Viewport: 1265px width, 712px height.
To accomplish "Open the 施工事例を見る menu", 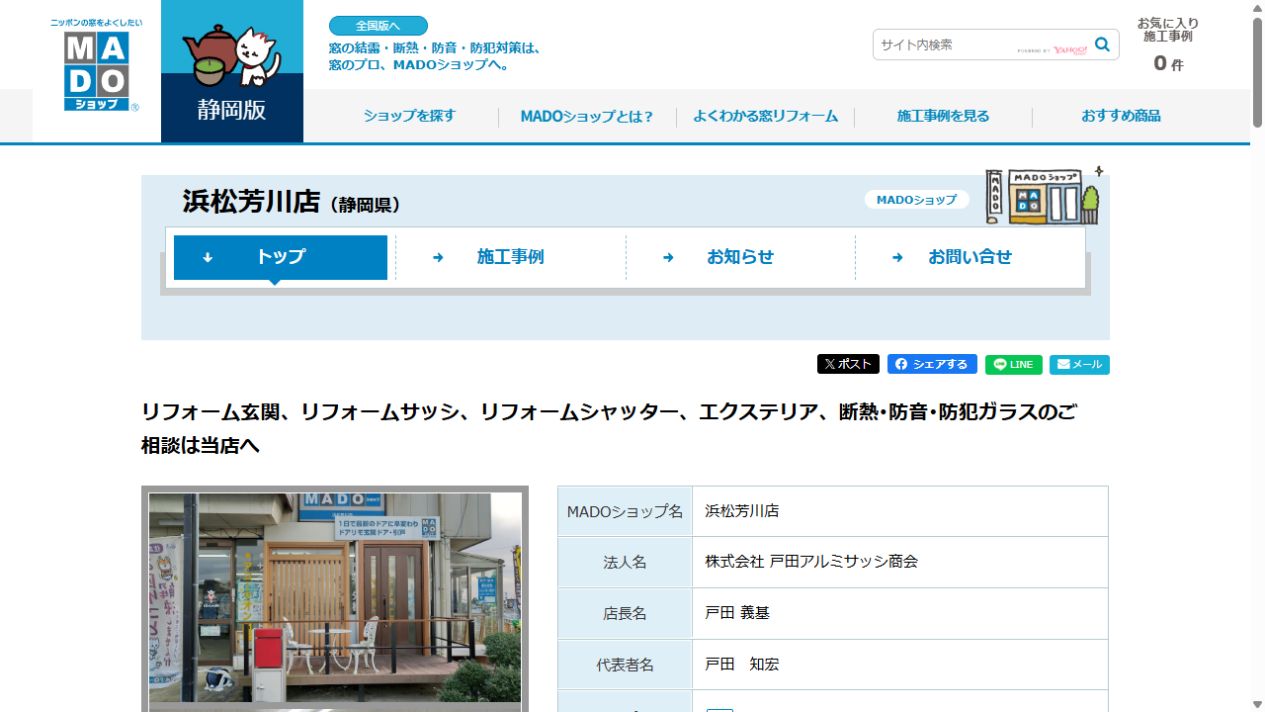I will tap(943, 116).
